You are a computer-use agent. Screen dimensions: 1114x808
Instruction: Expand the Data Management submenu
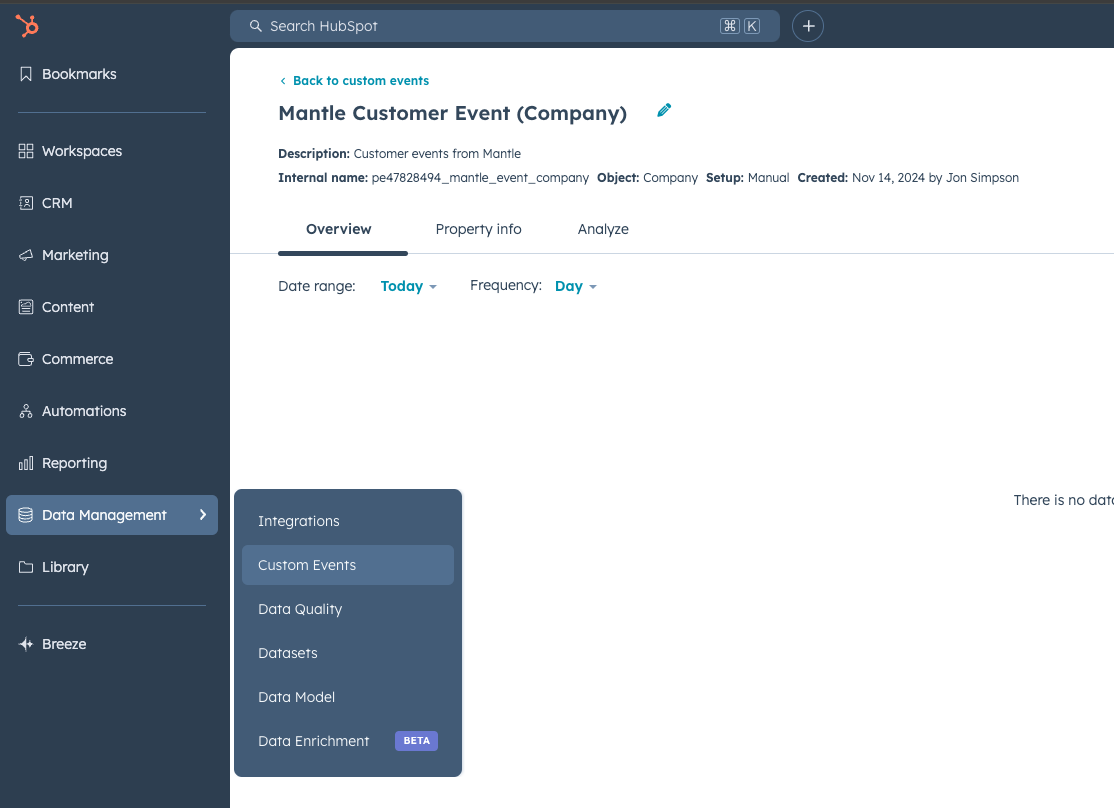coord(104,515)
